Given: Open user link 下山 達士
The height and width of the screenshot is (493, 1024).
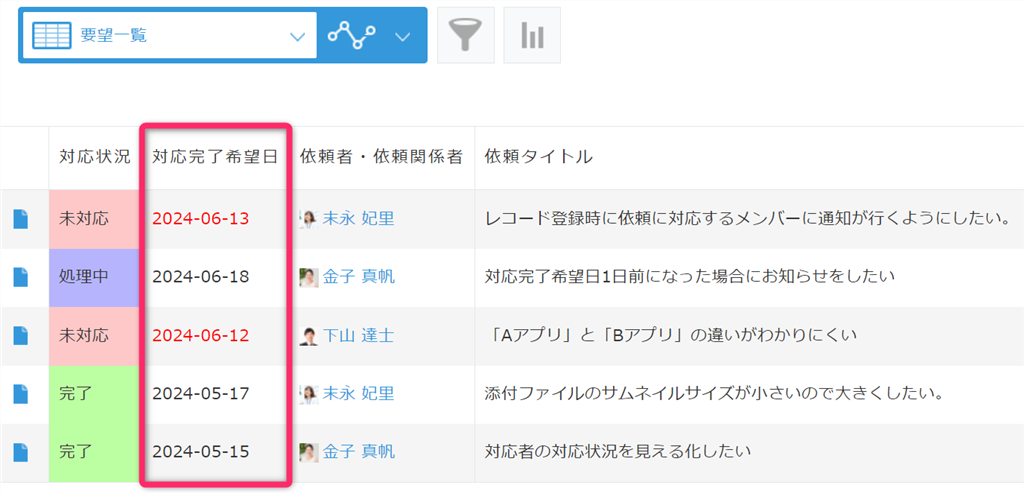Looking at the screenshot, I should pos(358,335).
